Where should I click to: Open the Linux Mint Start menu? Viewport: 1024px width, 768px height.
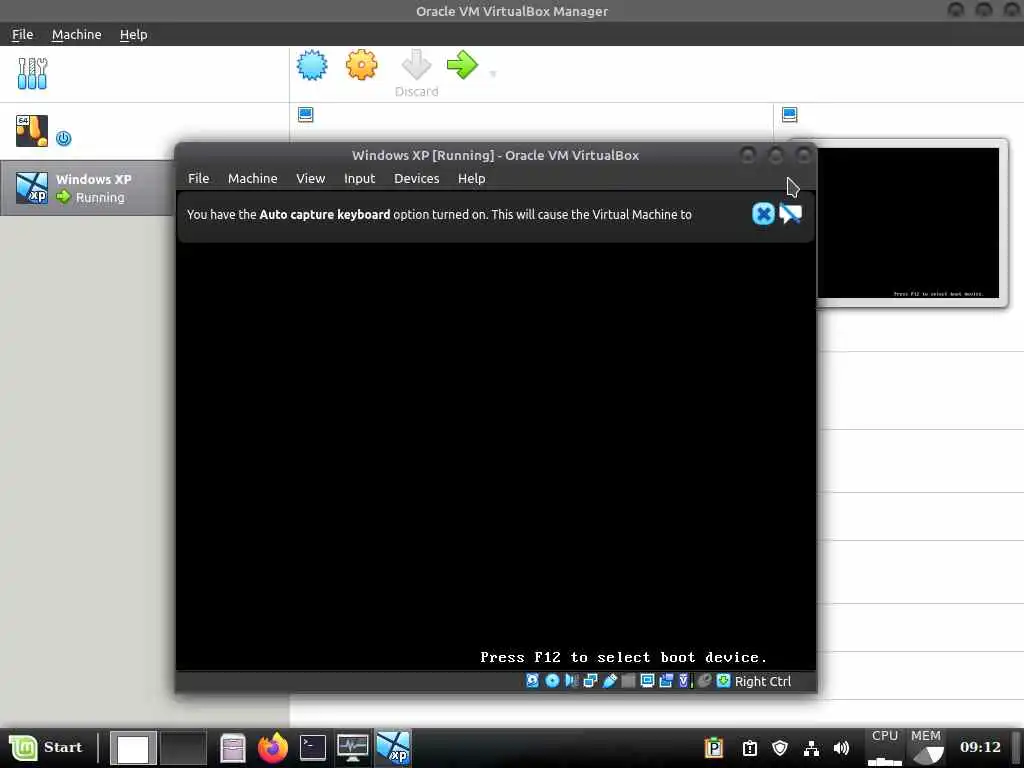[x=46, y=747]
